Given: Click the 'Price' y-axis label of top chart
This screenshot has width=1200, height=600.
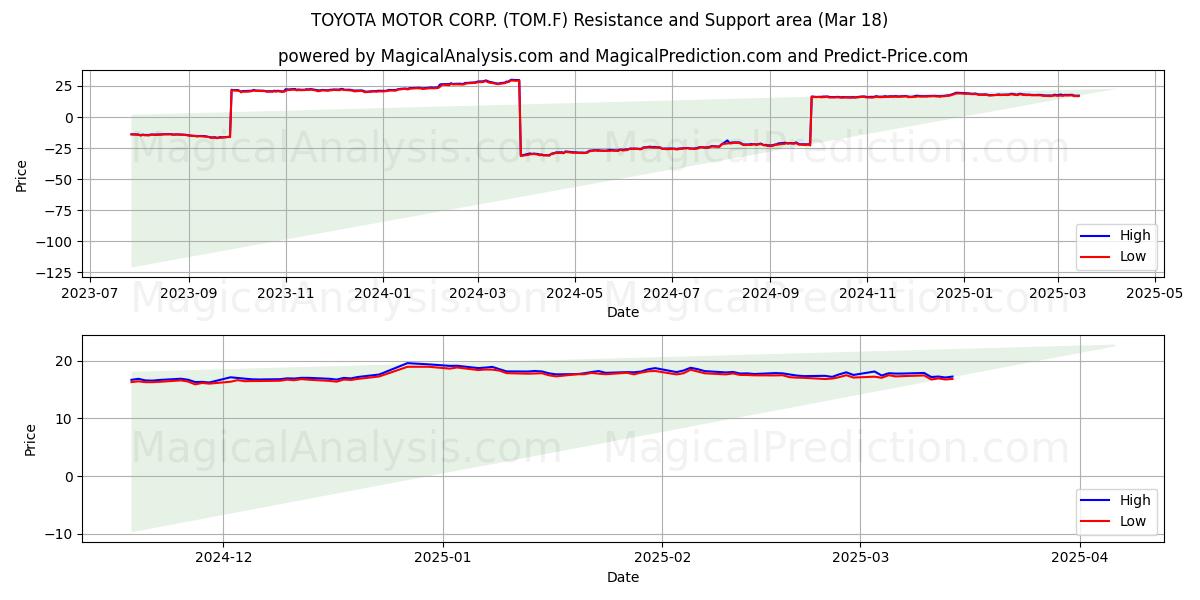Looking at the screenshot, I should [23, 176].
